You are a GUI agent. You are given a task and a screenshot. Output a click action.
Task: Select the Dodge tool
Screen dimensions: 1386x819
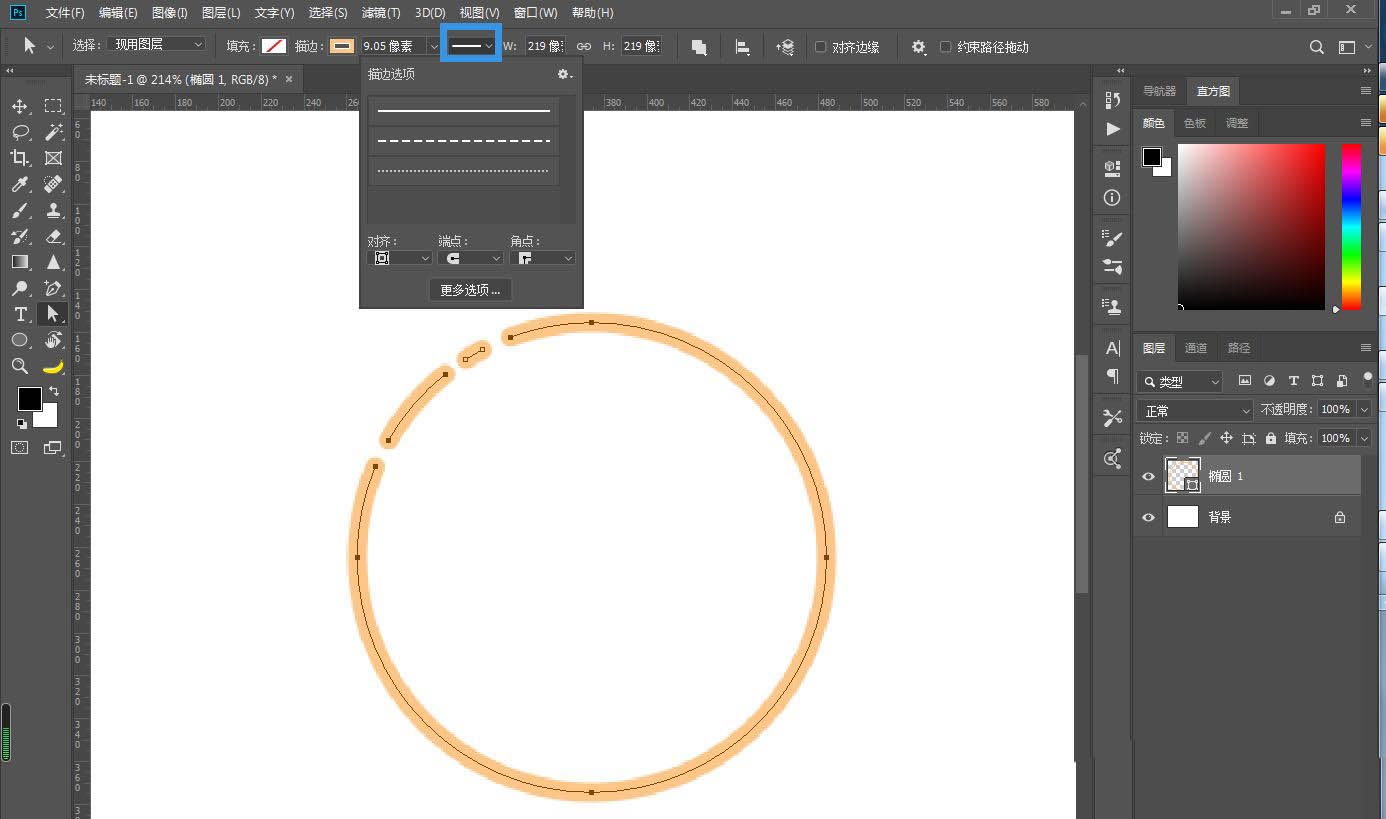20,288
